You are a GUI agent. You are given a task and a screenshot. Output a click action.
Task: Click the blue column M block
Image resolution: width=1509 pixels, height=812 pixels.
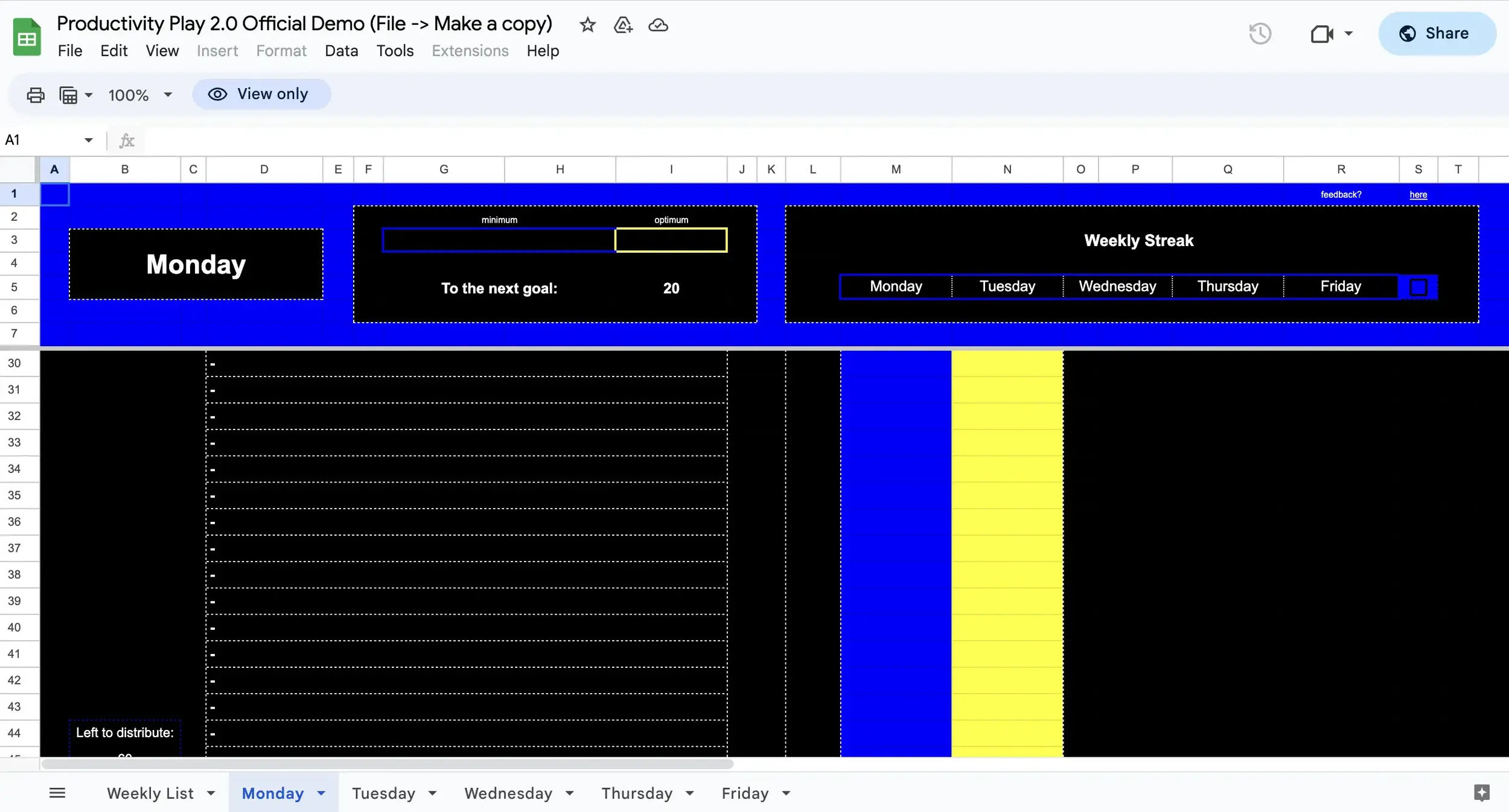pos(896,553)
